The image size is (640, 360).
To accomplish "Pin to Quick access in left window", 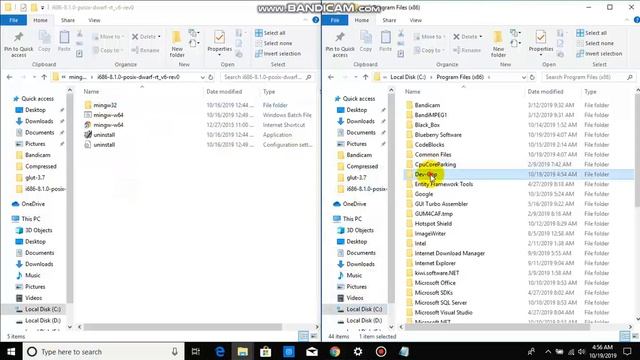I will pos(18,44).
